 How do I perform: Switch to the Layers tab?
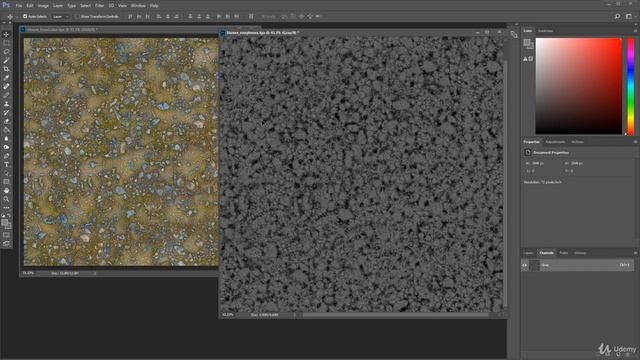click(528, 253)
